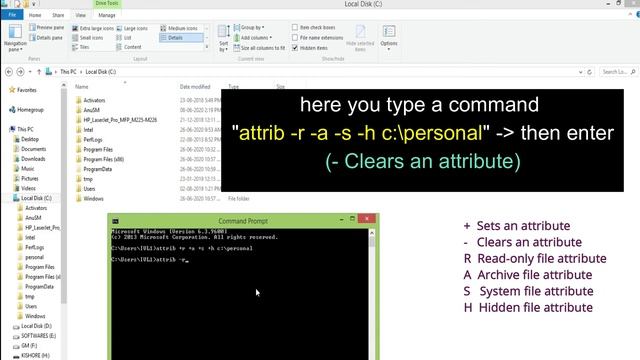The height and width of the screenshot is (360, 640).
Task: Select the Intel folder in file list
Action: click(88, 130)
